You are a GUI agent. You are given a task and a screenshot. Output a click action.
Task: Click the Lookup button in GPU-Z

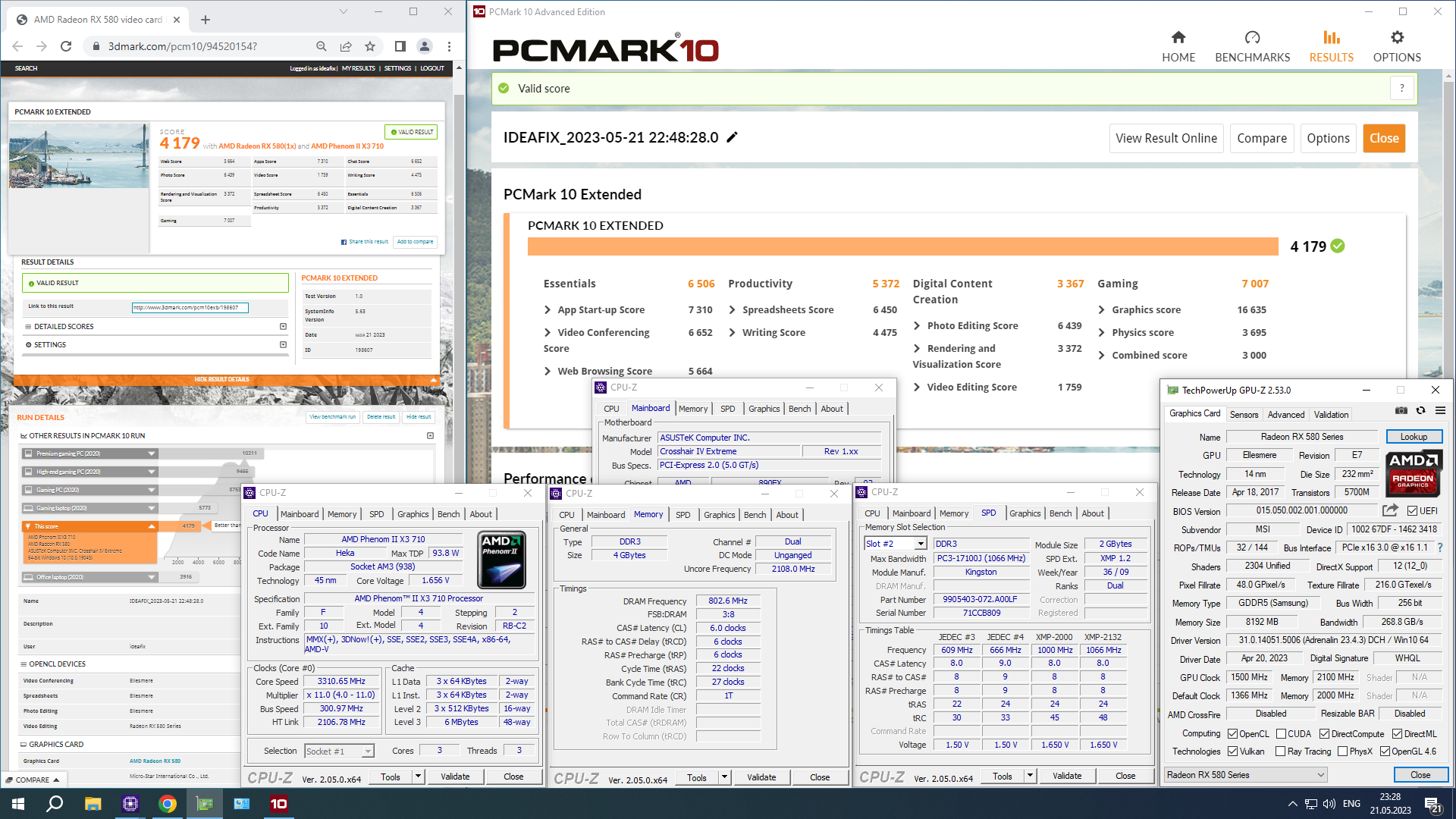1414,436
